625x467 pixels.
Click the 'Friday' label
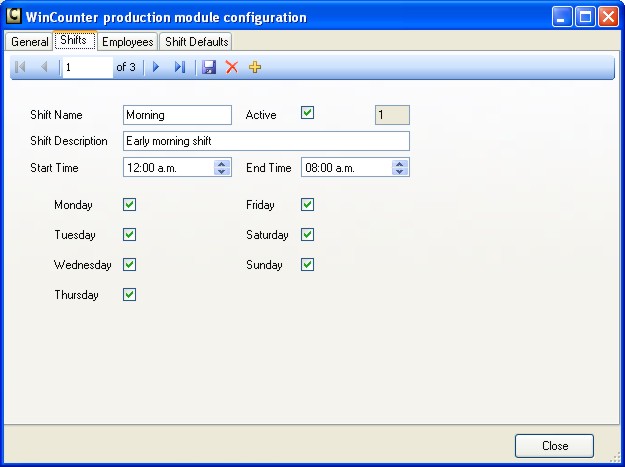[260, 205]
